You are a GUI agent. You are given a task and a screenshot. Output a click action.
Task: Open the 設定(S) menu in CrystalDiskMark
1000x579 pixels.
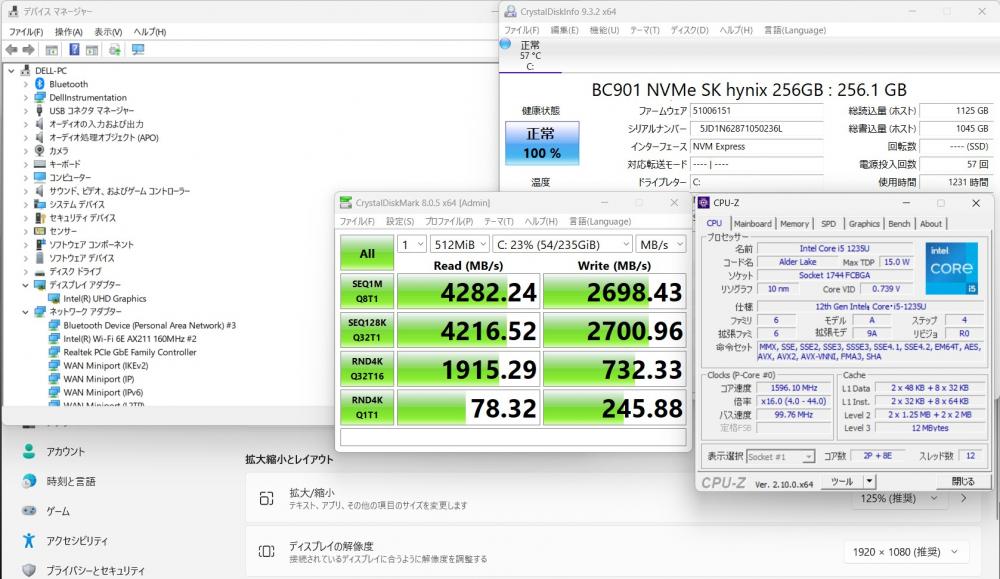coord(400,221)
